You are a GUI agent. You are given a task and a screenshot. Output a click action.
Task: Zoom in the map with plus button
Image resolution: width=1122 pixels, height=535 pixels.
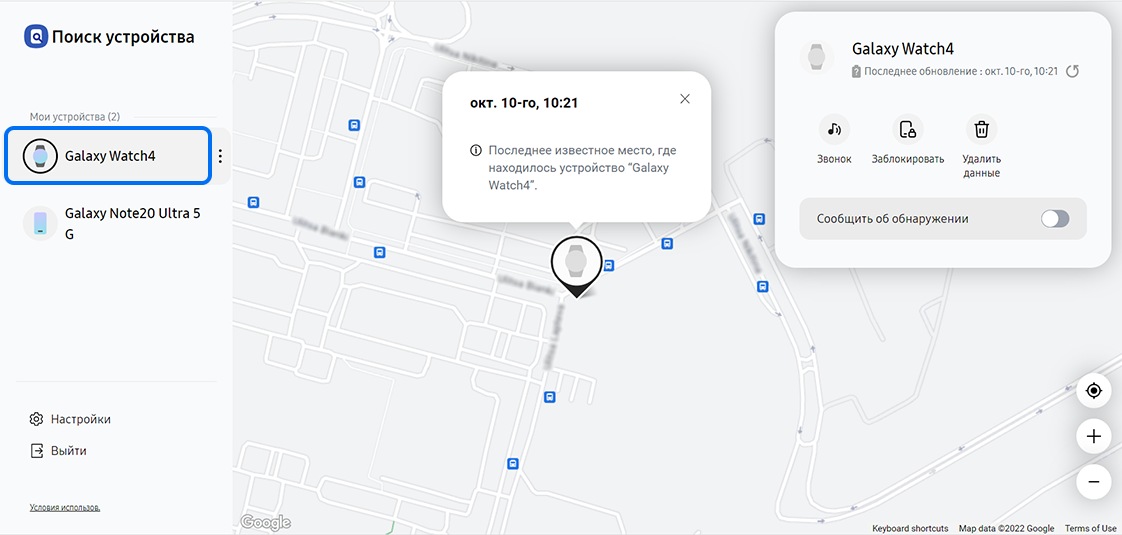[x=1093, y=436]
